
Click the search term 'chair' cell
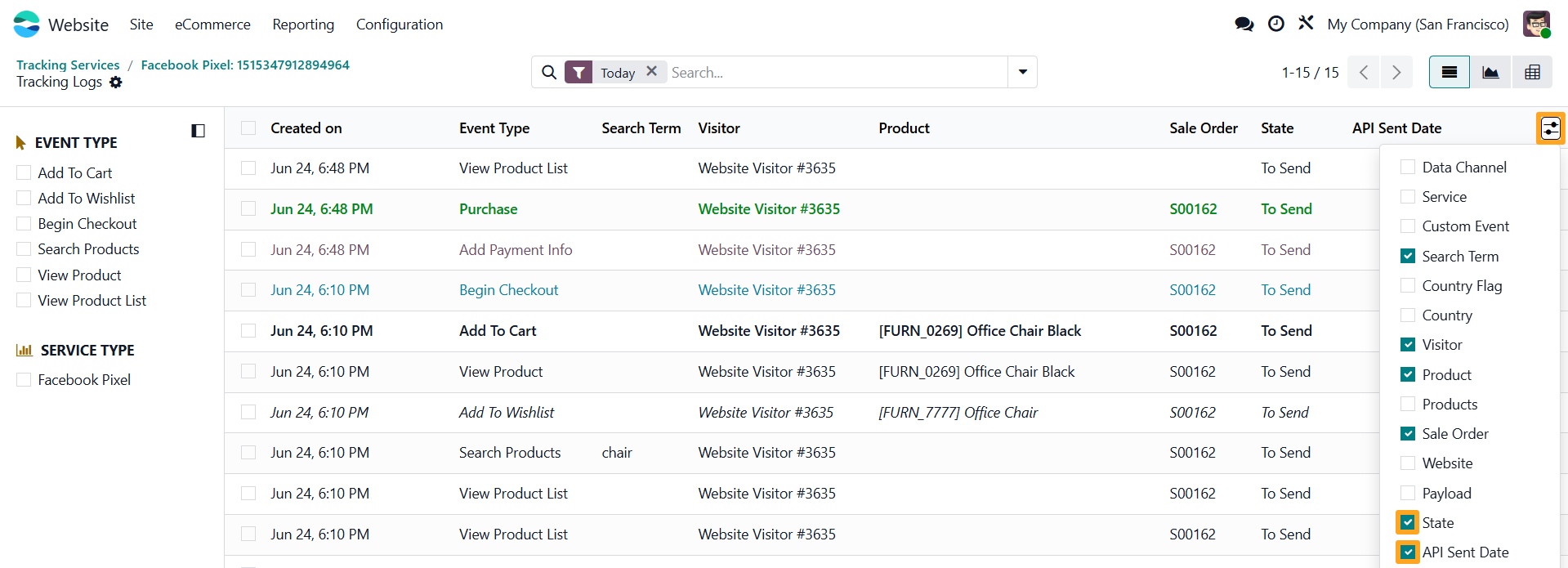point(617,453)
